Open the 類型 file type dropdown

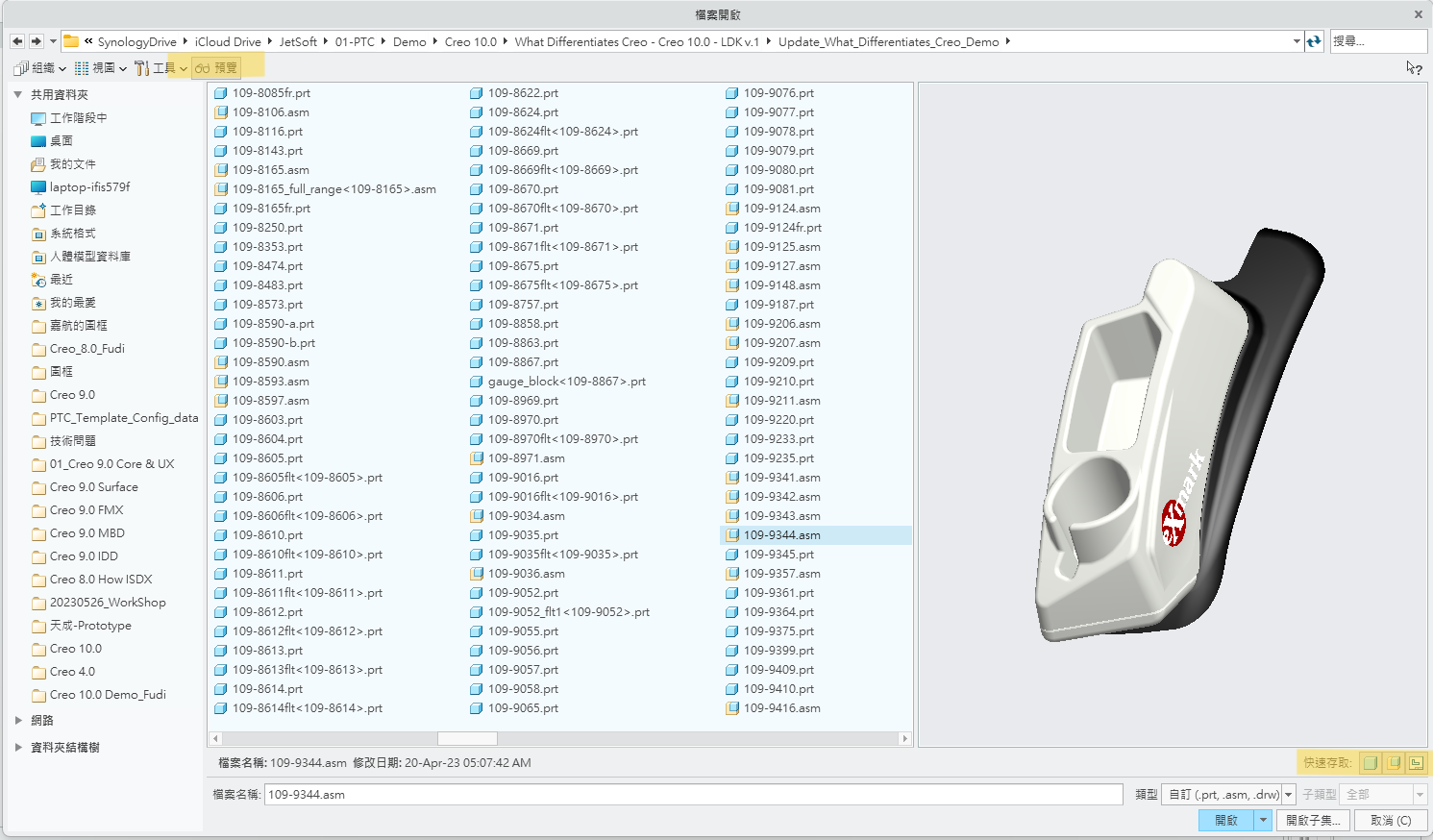pos(1289,795)
